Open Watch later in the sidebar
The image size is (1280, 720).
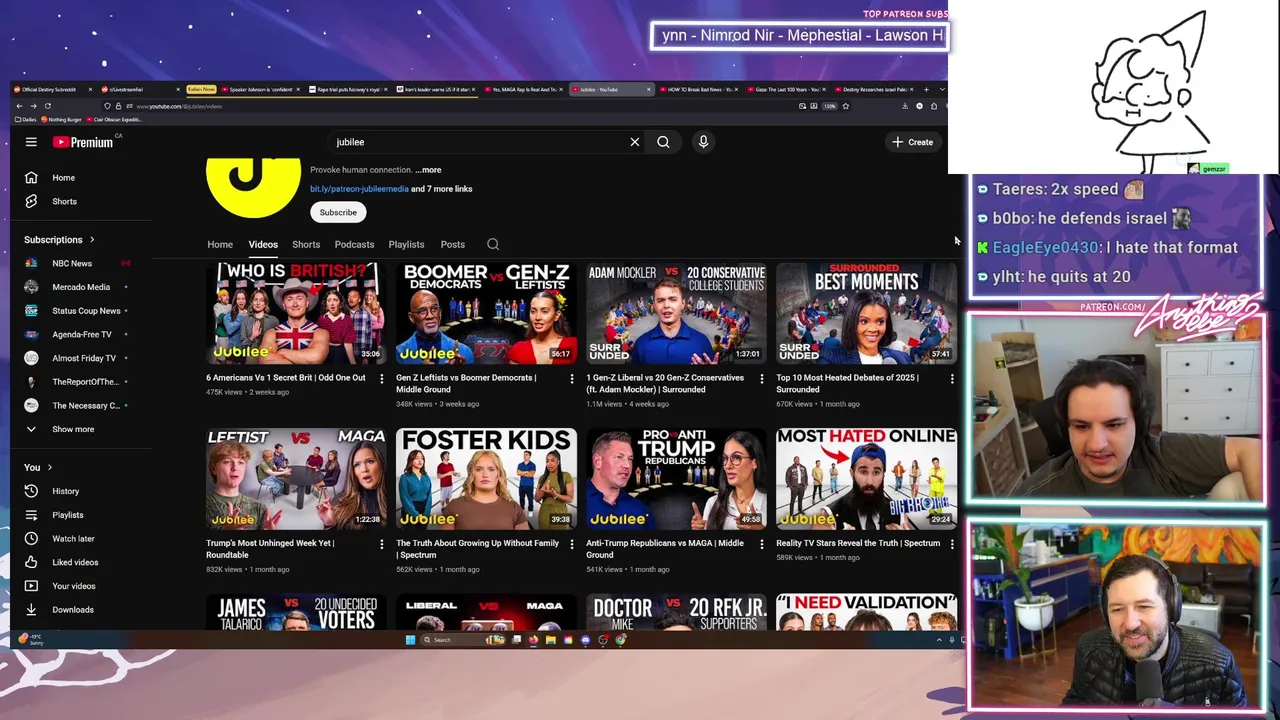tap(72, 538)
